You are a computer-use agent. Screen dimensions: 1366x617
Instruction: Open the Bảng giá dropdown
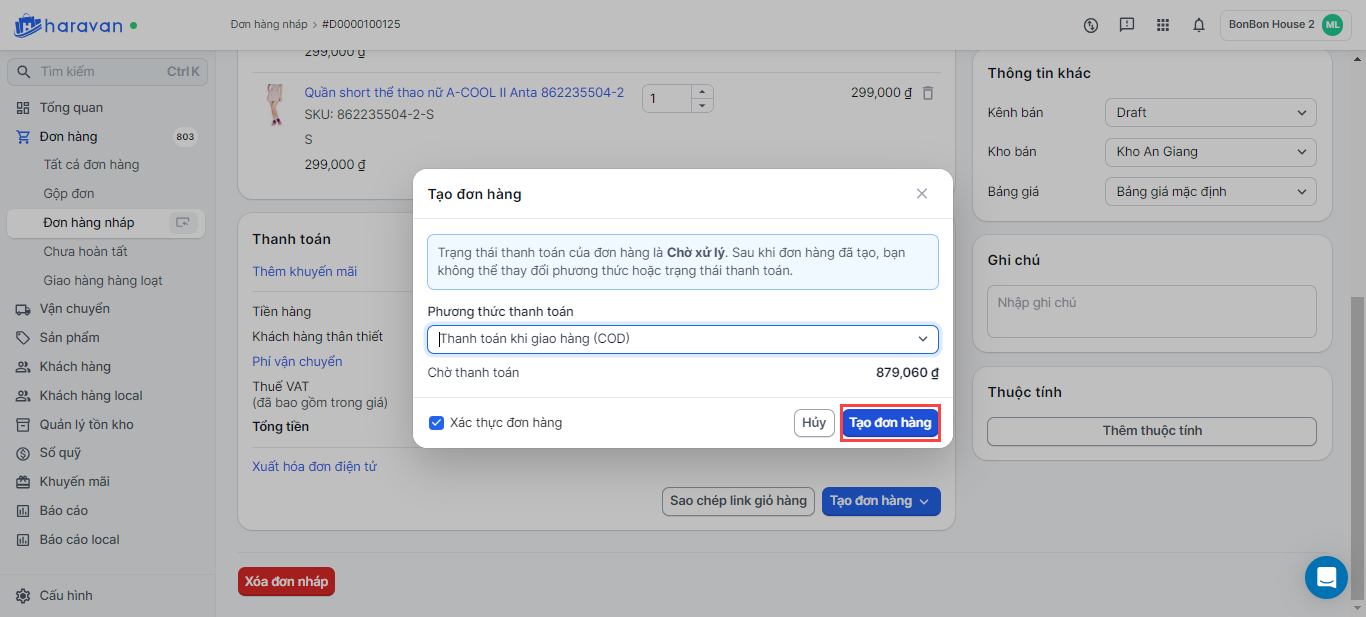pos(1210,191)
